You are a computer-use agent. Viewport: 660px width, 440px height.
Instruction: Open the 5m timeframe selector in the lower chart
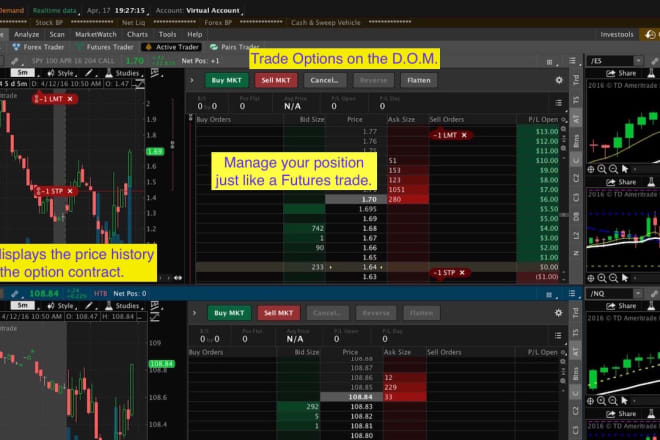[x=23, y=305]
